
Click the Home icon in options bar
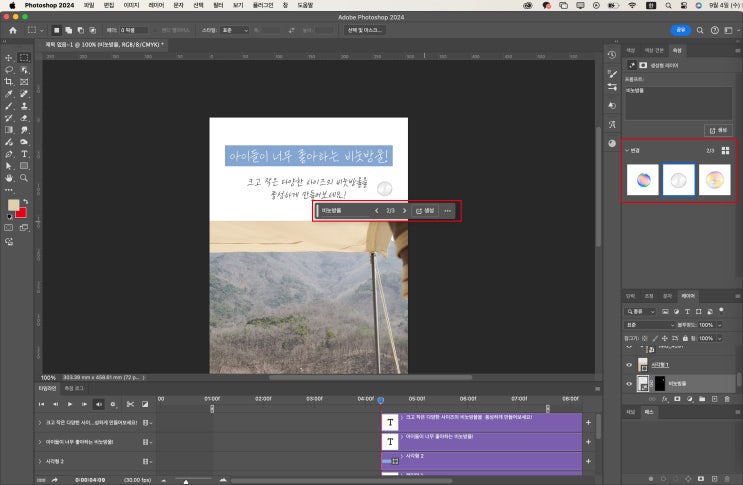(13, 30)
